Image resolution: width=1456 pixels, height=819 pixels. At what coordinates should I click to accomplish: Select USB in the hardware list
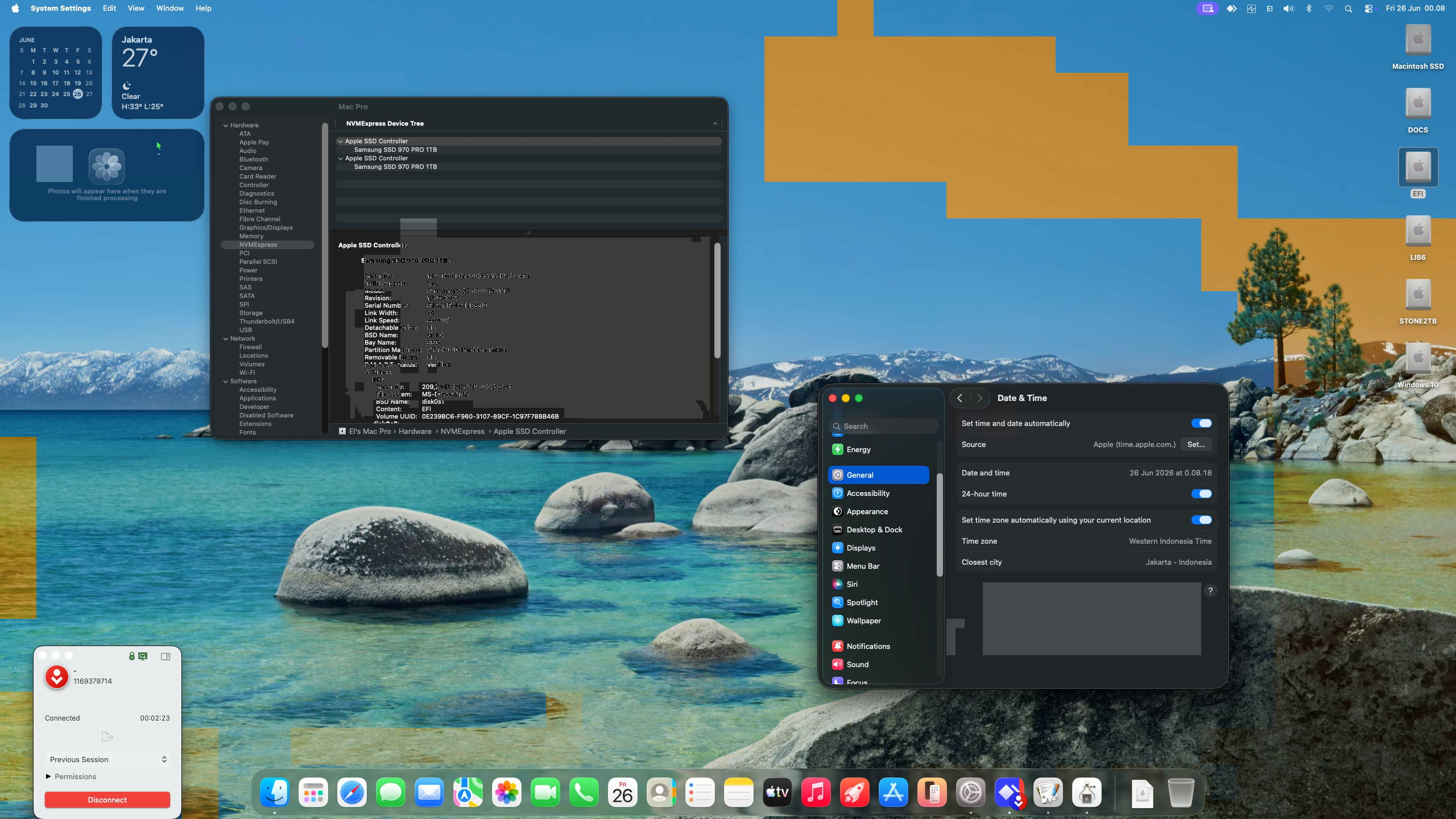[x=245, y=330]
